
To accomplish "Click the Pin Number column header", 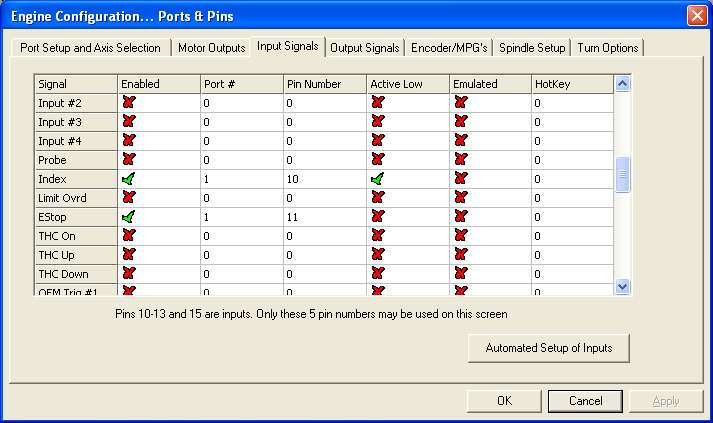I will [325, 84].
